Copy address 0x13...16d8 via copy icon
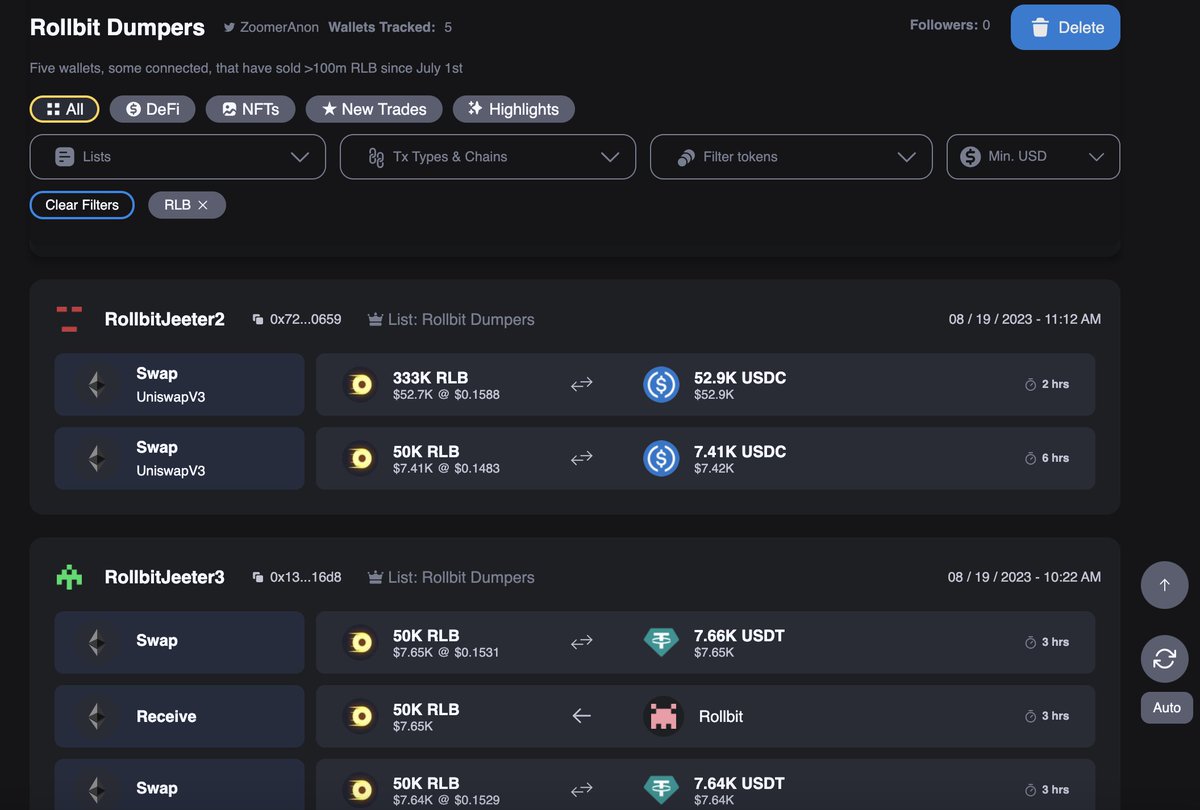Screen dimensions: 1200x810 [258, 578]
